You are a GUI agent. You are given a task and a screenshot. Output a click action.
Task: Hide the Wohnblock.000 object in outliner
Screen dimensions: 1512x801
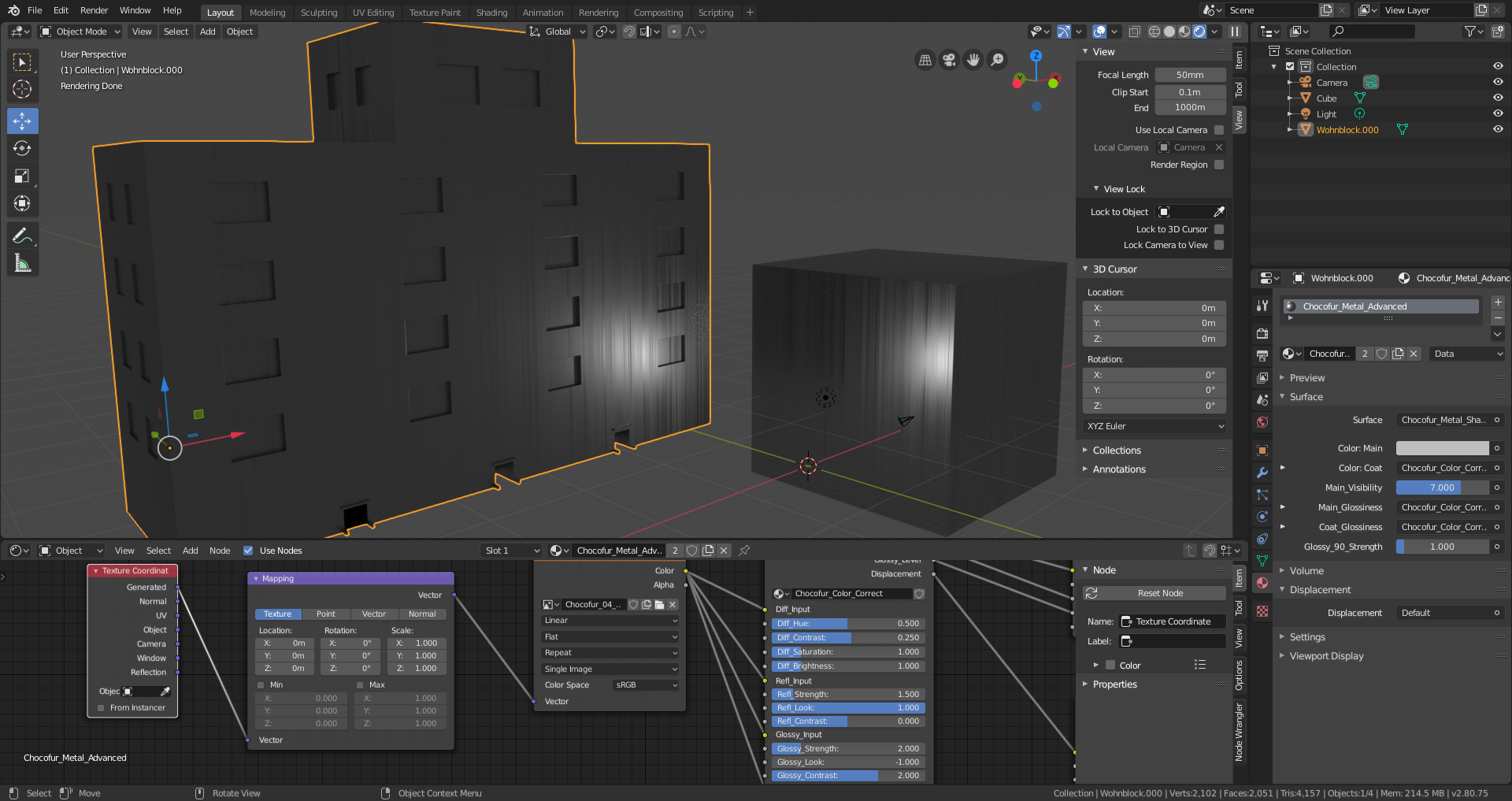click(x=1498, y=129)
